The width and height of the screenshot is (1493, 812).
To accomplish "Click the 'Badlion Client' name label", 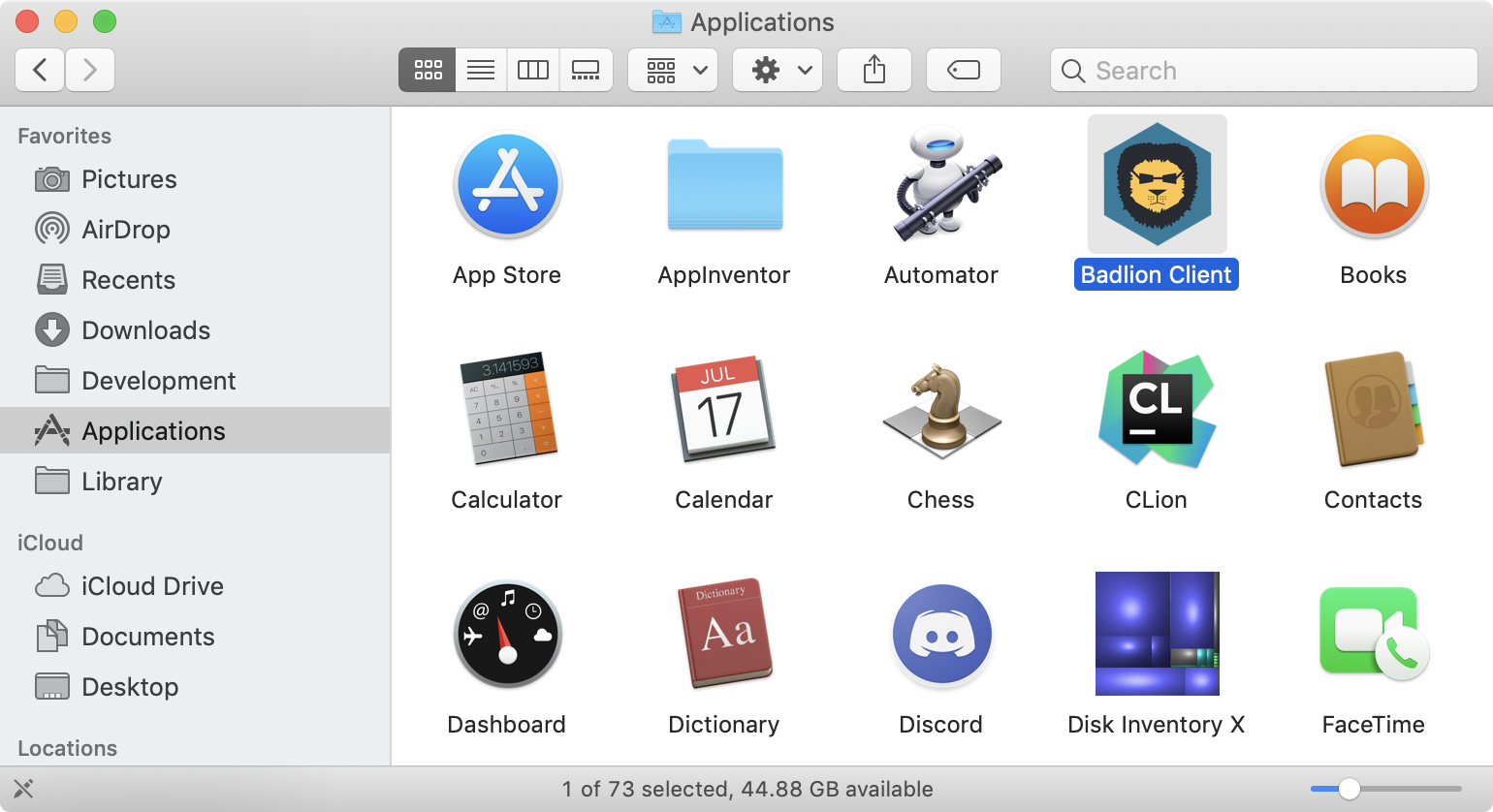I will pos(1157,275).
